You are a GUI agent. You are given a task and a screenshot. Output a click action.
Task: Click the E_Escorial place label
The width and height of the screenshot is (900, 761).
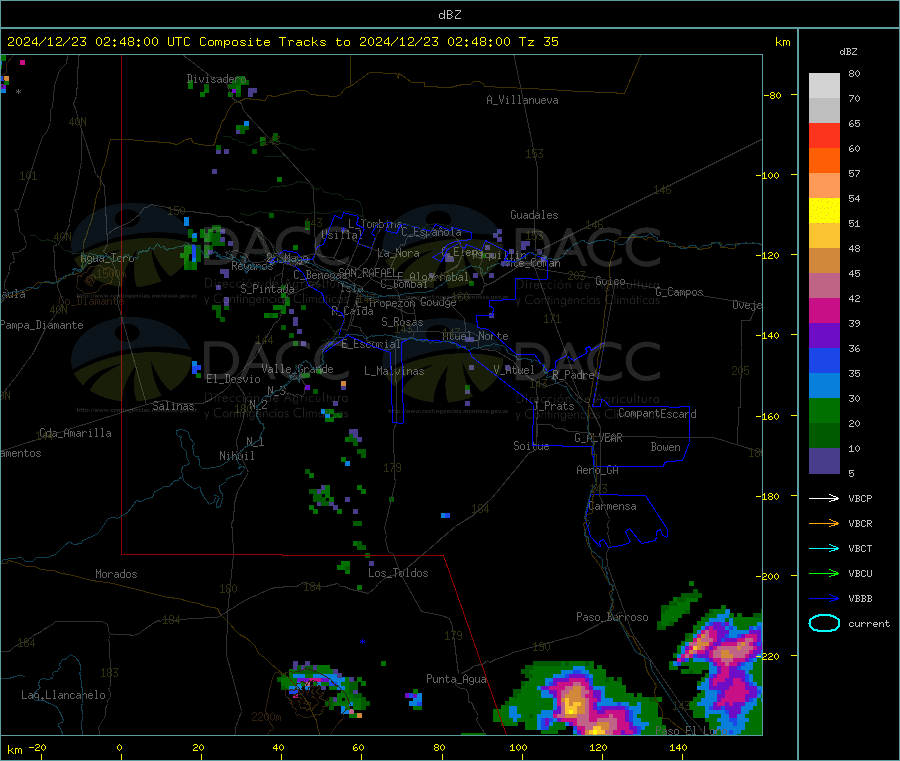click(371, 344)
